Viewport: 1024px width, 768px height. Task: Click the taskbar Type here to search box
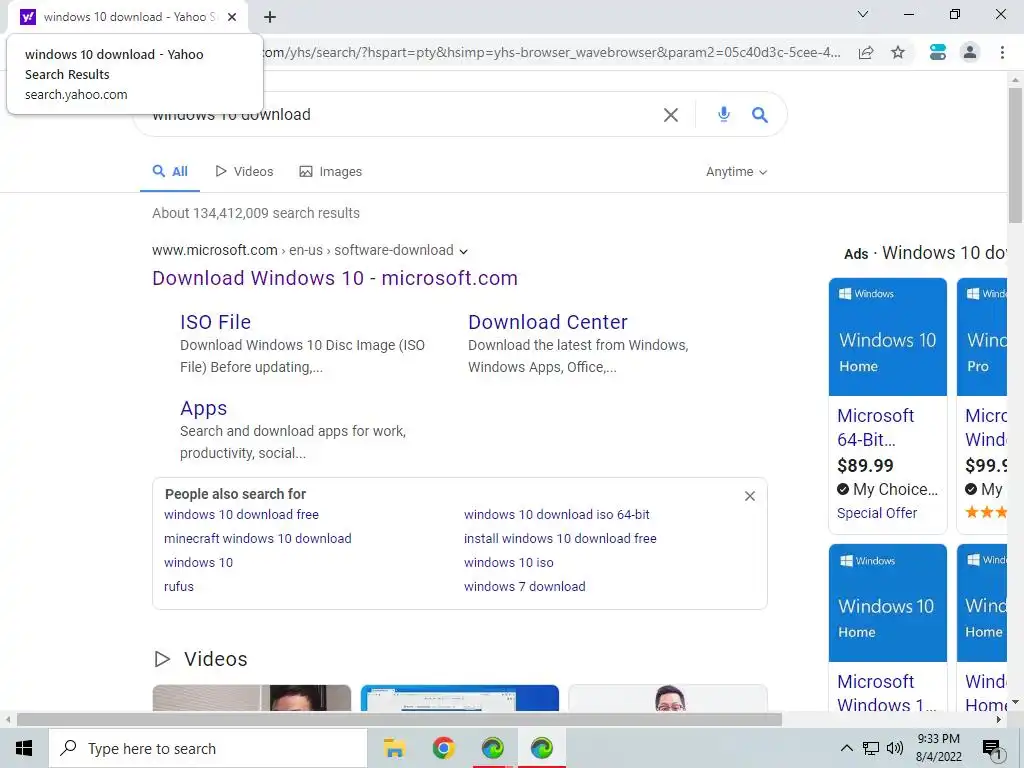[208, 748]
